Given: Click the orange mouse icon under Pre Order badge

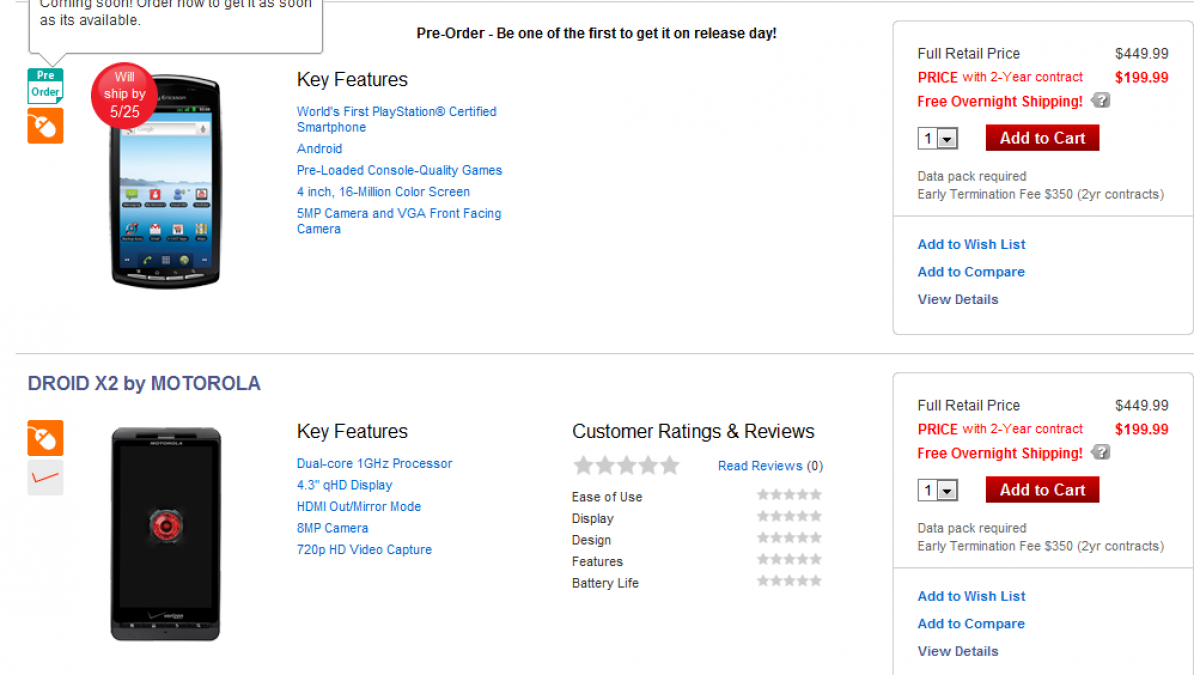Looking at the screenshot, I should pyautogui.click(x=45, y=126).
